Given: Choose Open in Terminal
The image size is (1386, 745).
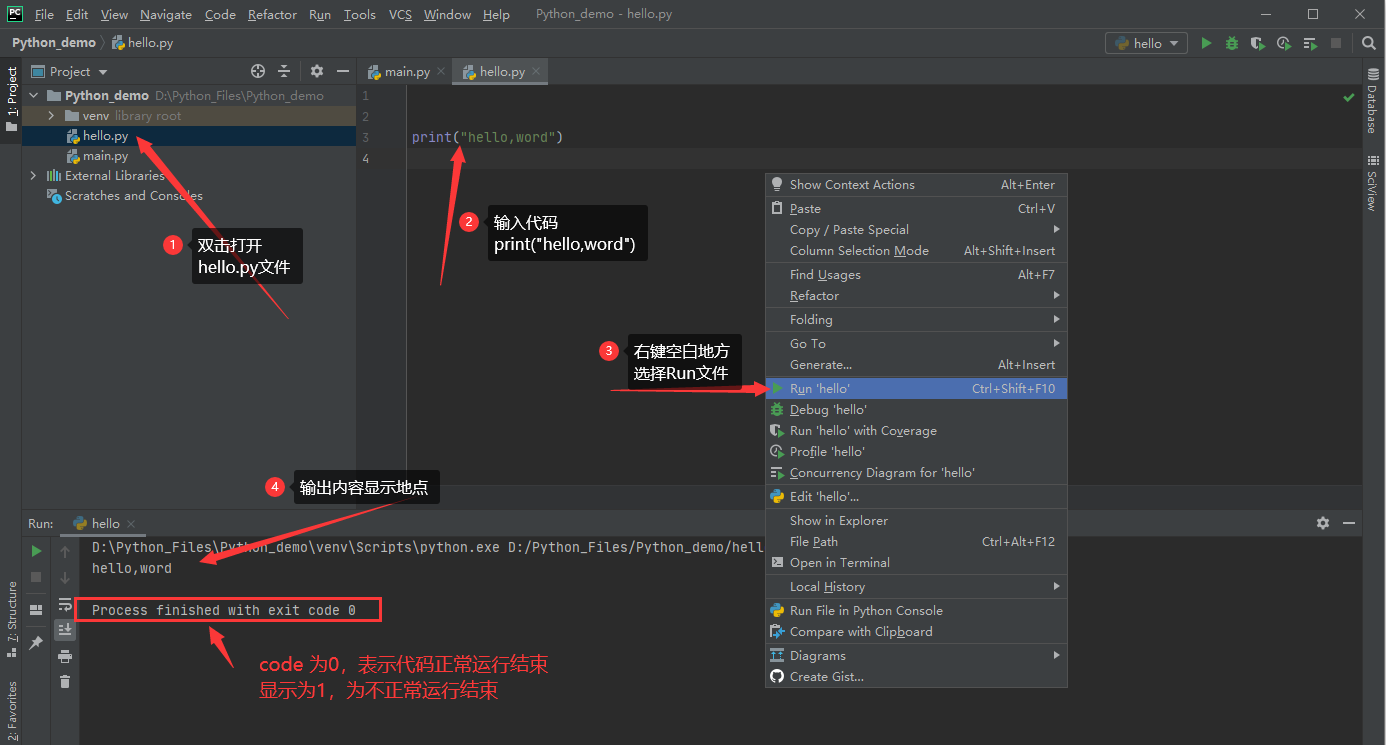Looking at the screenshot, I should (916, 562).
